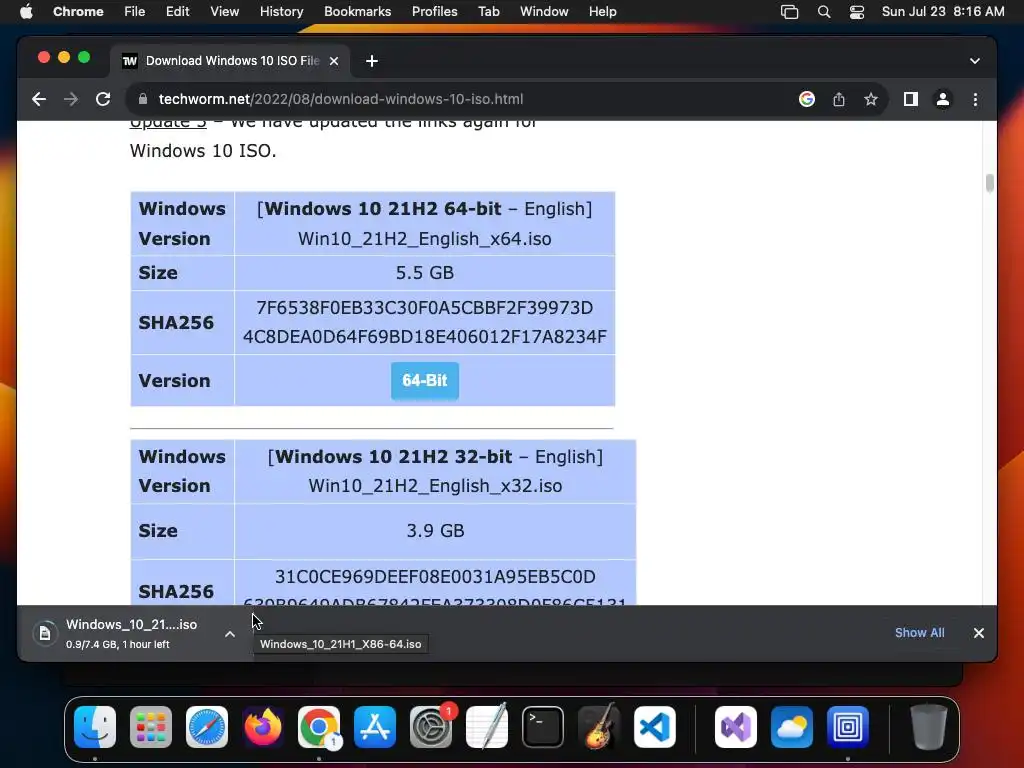Toggle the Chrome side panel
Viewport: 1024px width, 768px height.
tap(911, 99)
